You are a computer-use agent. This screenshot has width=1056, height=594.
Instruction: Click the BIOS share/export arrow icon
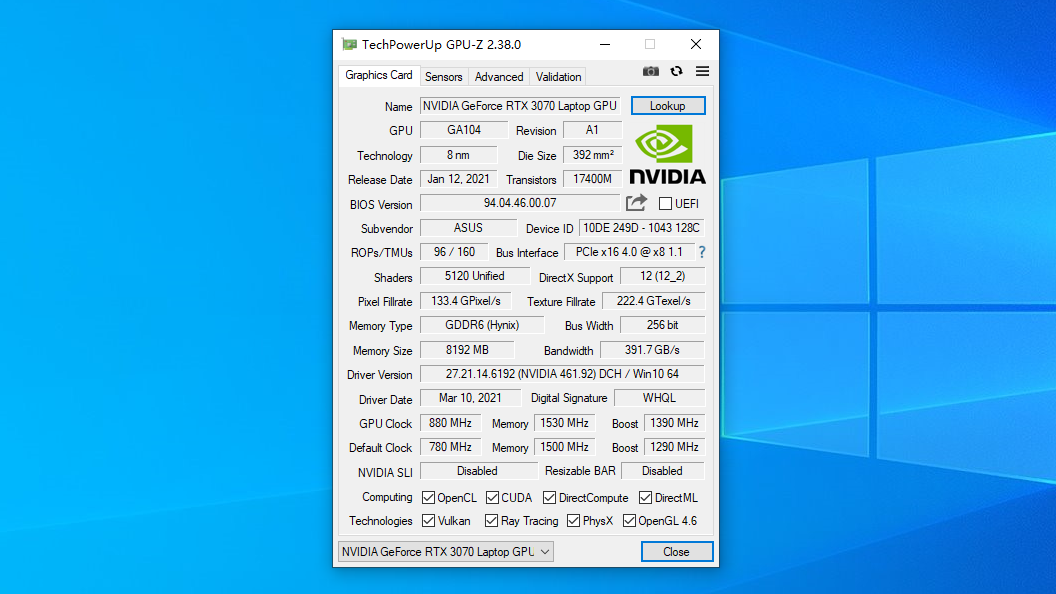tap(637, 203)
